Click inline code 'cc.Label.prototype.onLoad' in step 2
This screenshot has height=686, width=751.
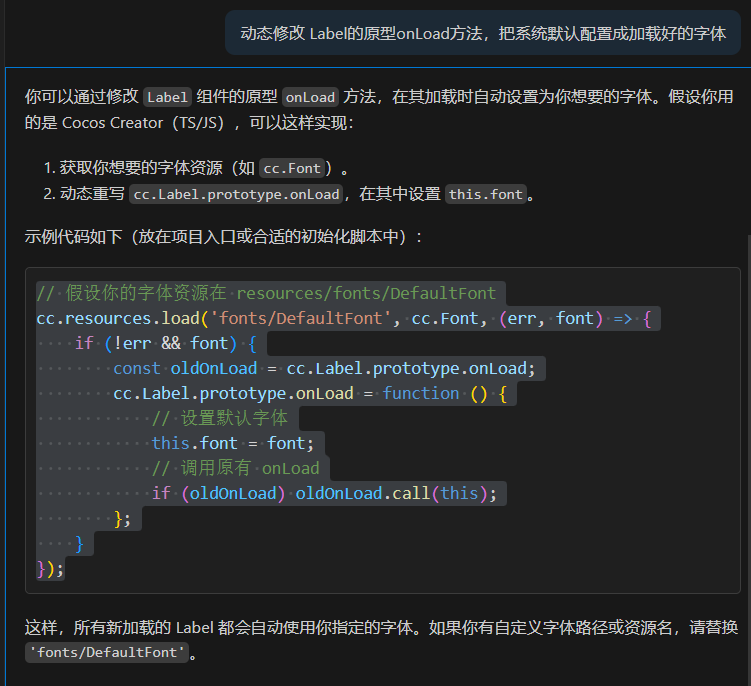point(236,194)
